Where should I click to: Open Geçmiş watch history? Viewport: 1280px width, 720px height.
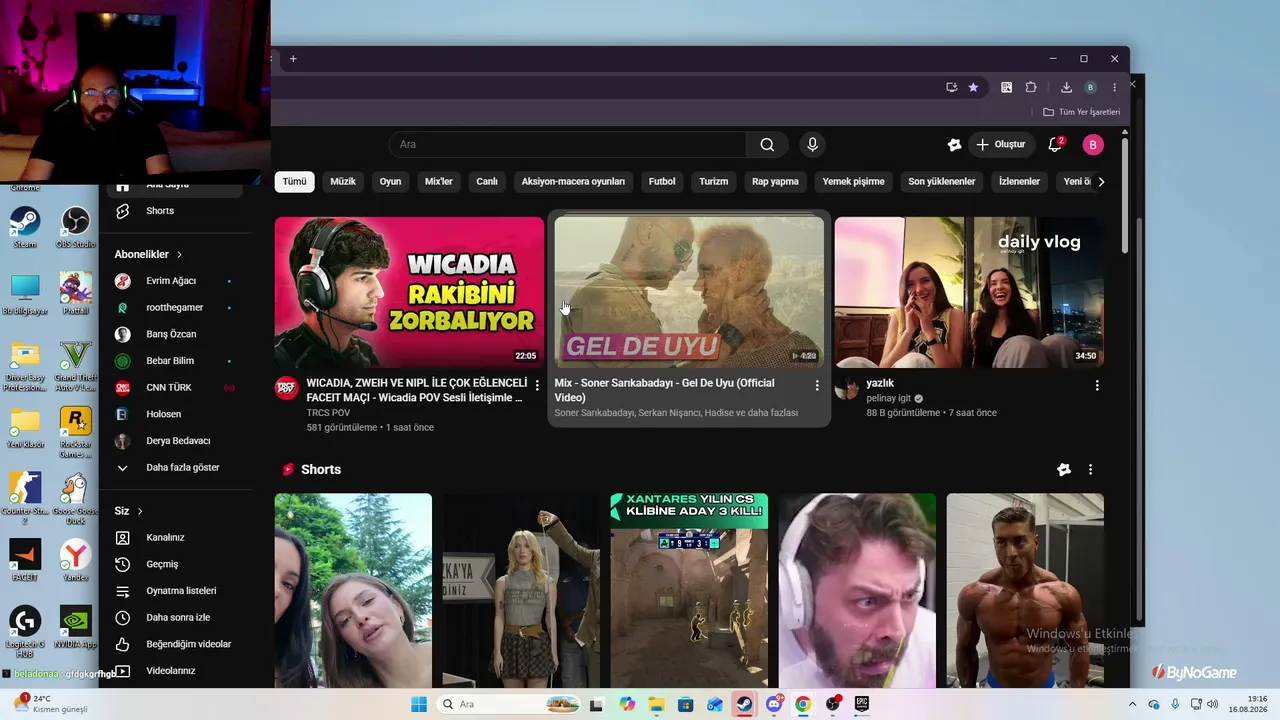(x=160, y=564)
